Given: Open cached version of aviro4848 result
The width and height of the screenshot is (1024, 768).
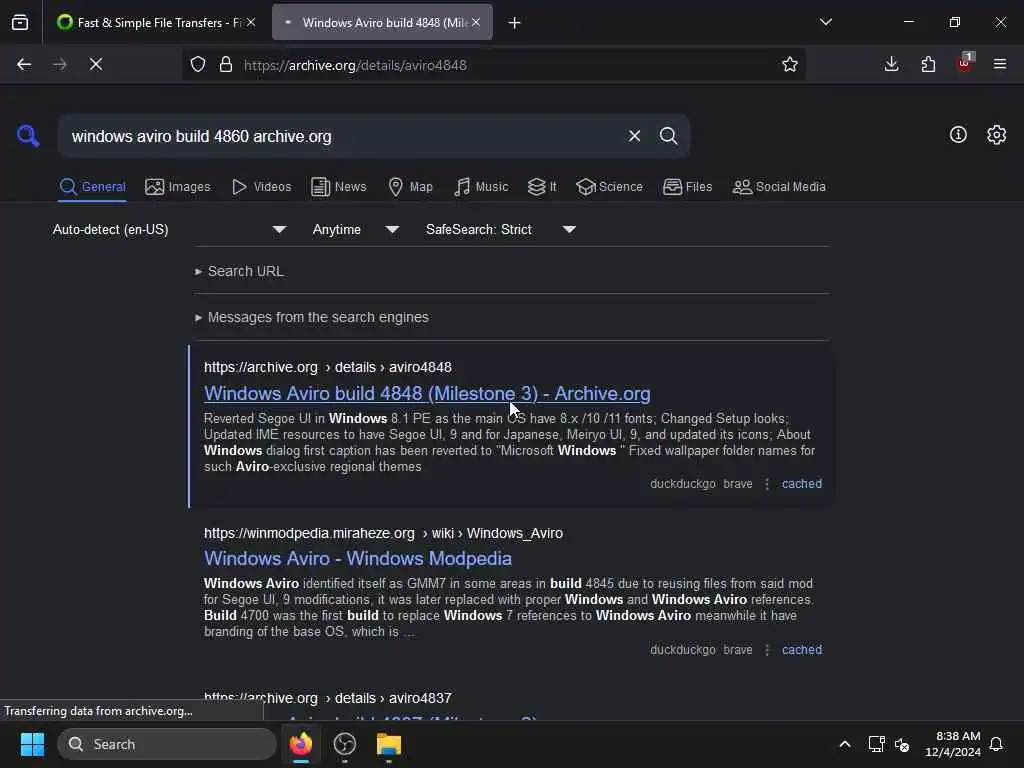Looking at the screenshot, I should 802,484.
